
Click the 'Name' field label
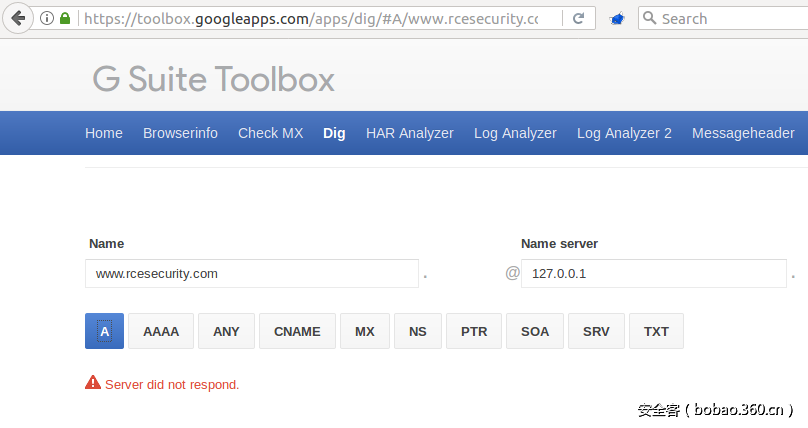pyautogui.click(x=107, y=244)
